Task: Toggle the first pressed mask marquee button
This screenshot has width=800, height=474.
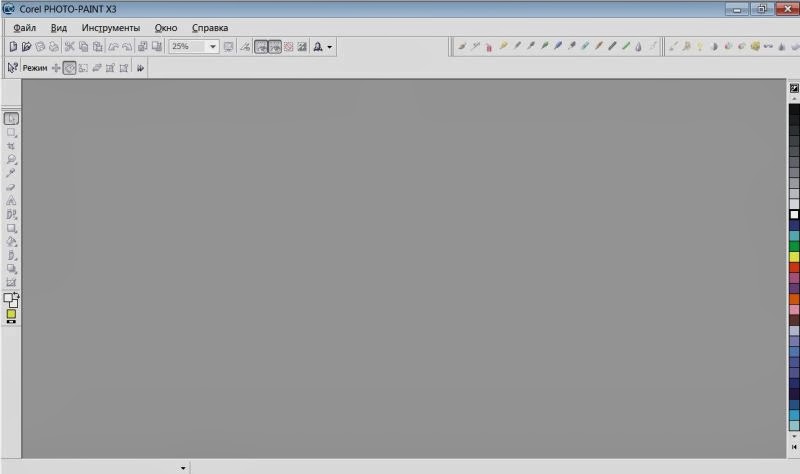Action: pos(261,47)
